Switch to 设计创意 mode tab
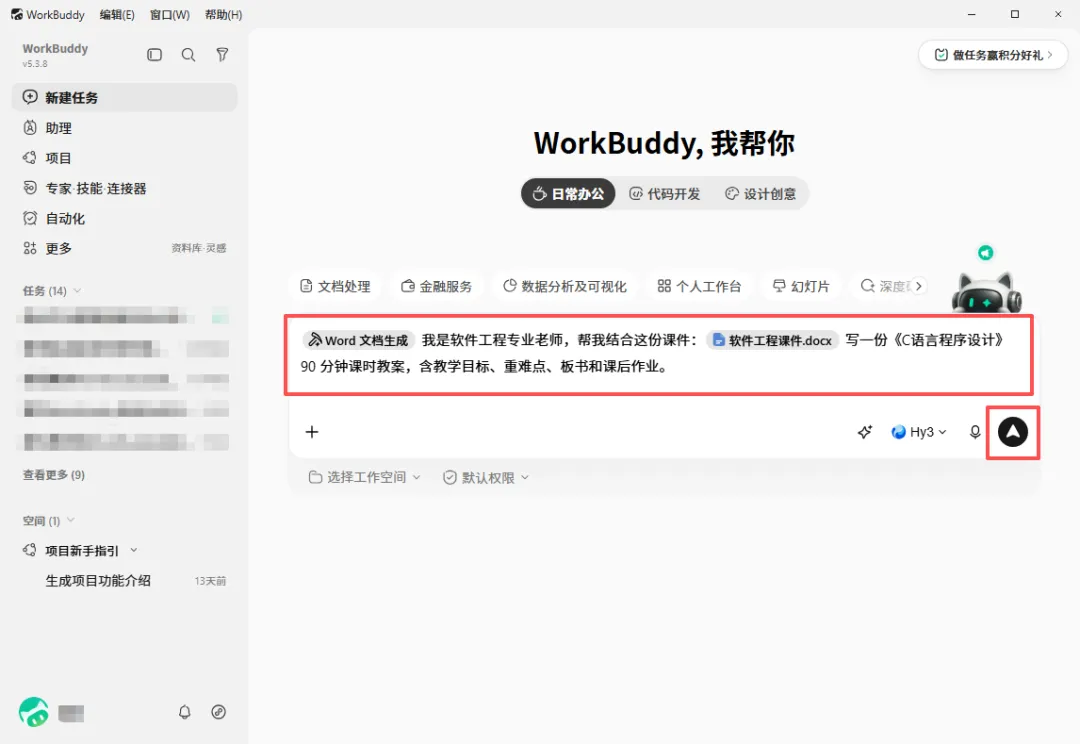This screenshot has width=1080, height=744. (760, 194)
